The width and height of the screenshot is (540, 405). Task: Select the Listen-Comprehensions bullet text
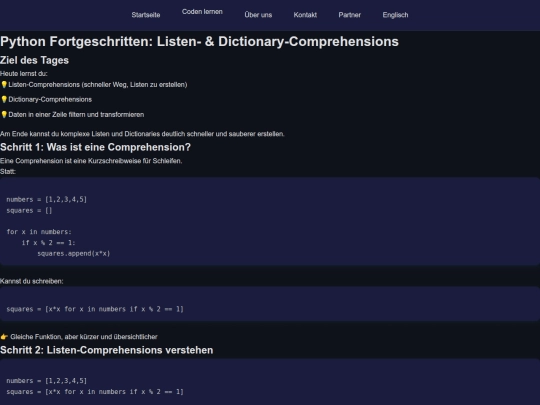pyautogui.click(x=98, y=85)
